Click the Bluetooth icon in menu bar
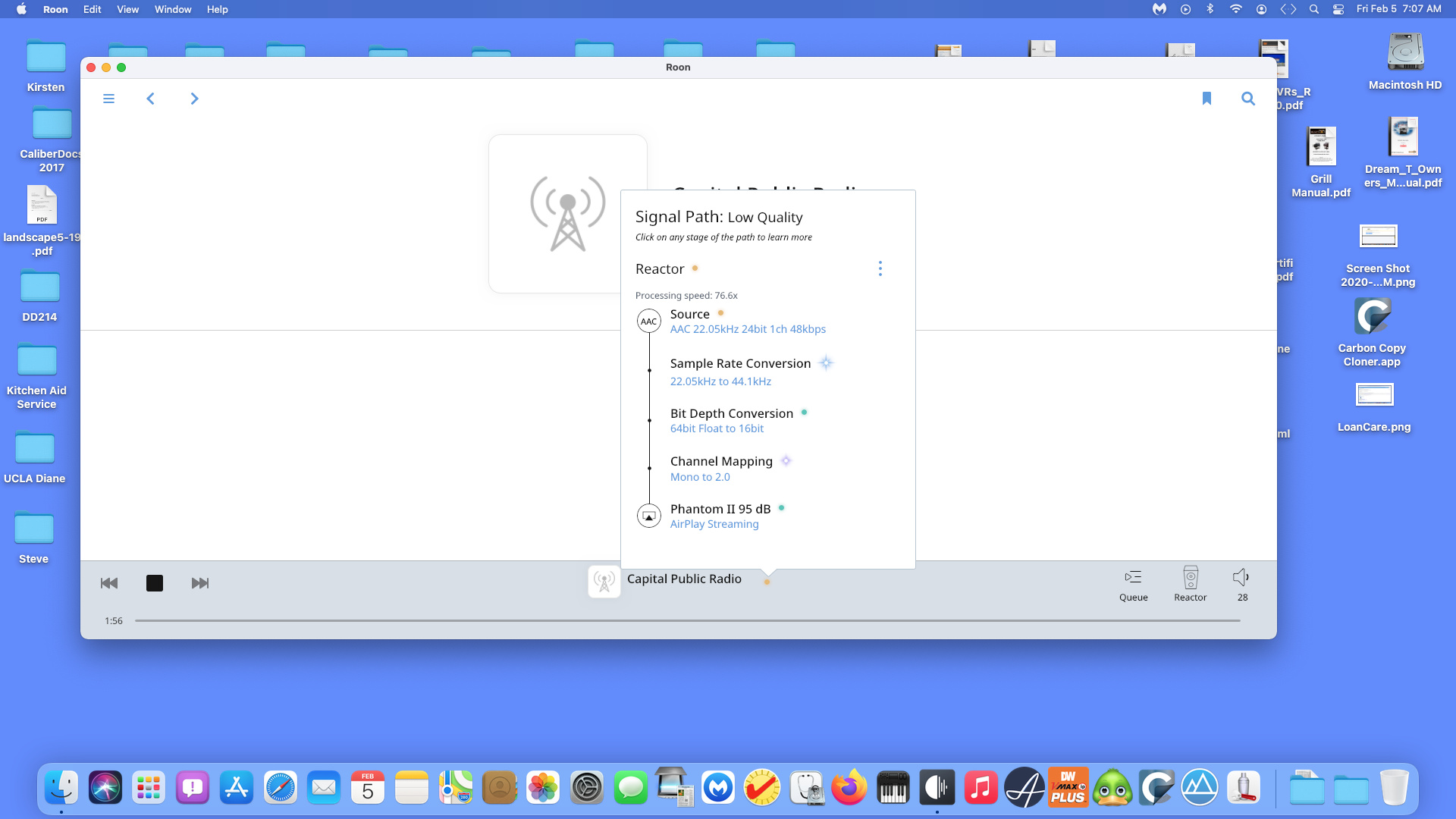 (1210, 9)
